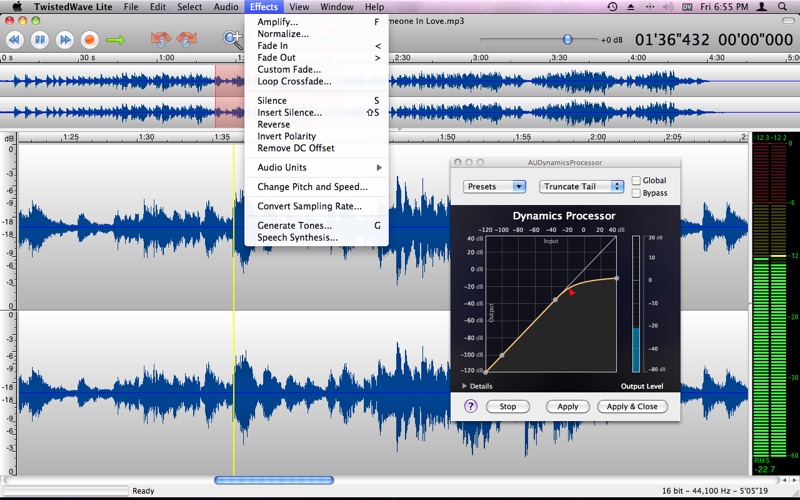Image resolution: width=800 pixels, height=500 pixels.
Task: Enable the Global checkbox
Action: click(x=636, y=181)
